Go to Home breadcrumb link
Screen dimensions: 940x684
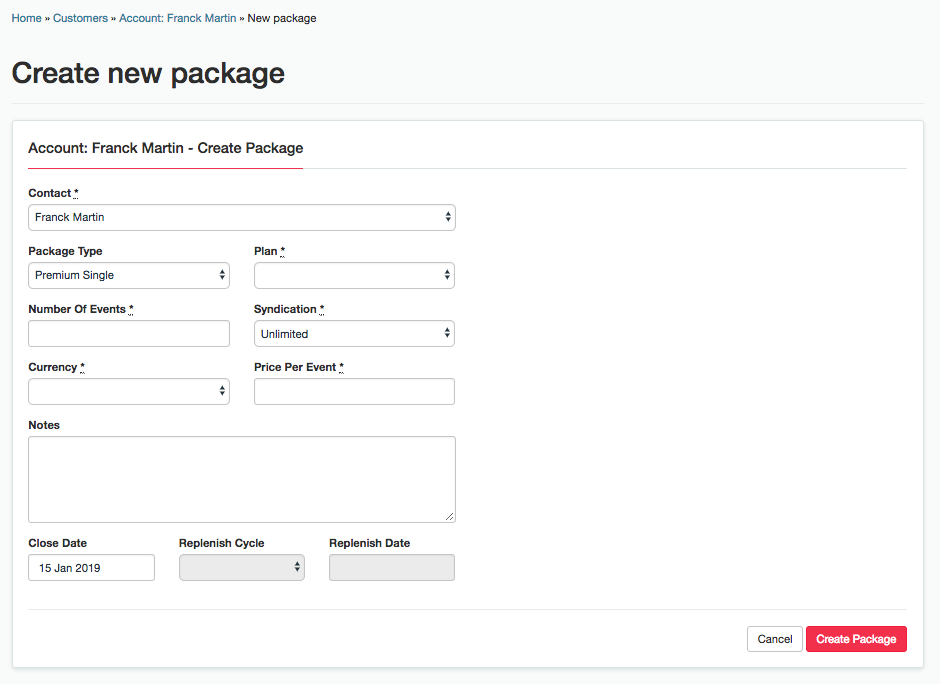coord(26,18)
